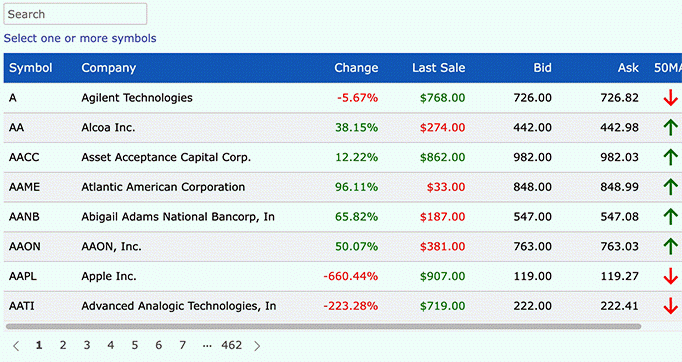Click the red down arrow for Agilent Technologies

point(670,98)
